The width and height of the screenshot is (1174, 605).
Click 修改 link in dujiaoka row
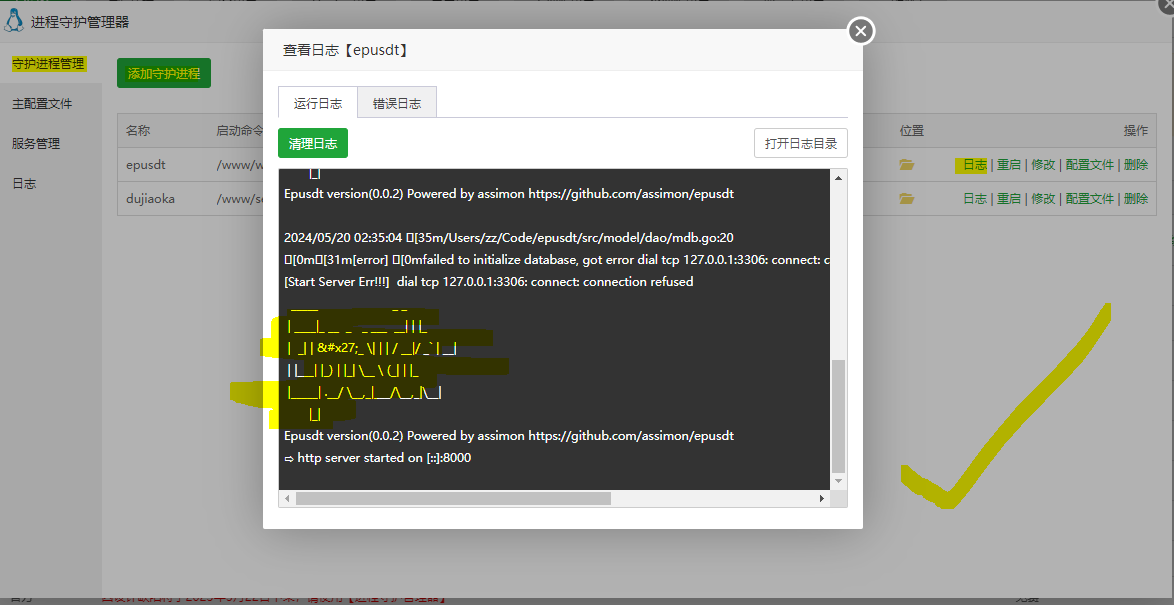[x=1043, y=198]
